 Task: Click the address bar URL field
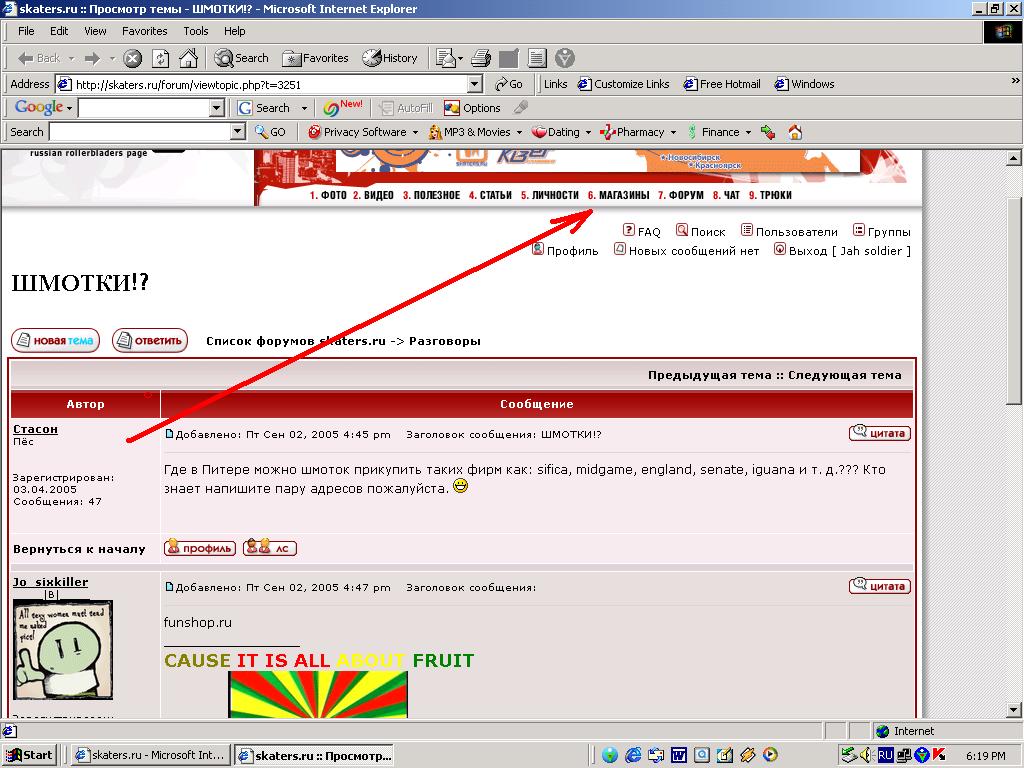[x=270, y=85]
